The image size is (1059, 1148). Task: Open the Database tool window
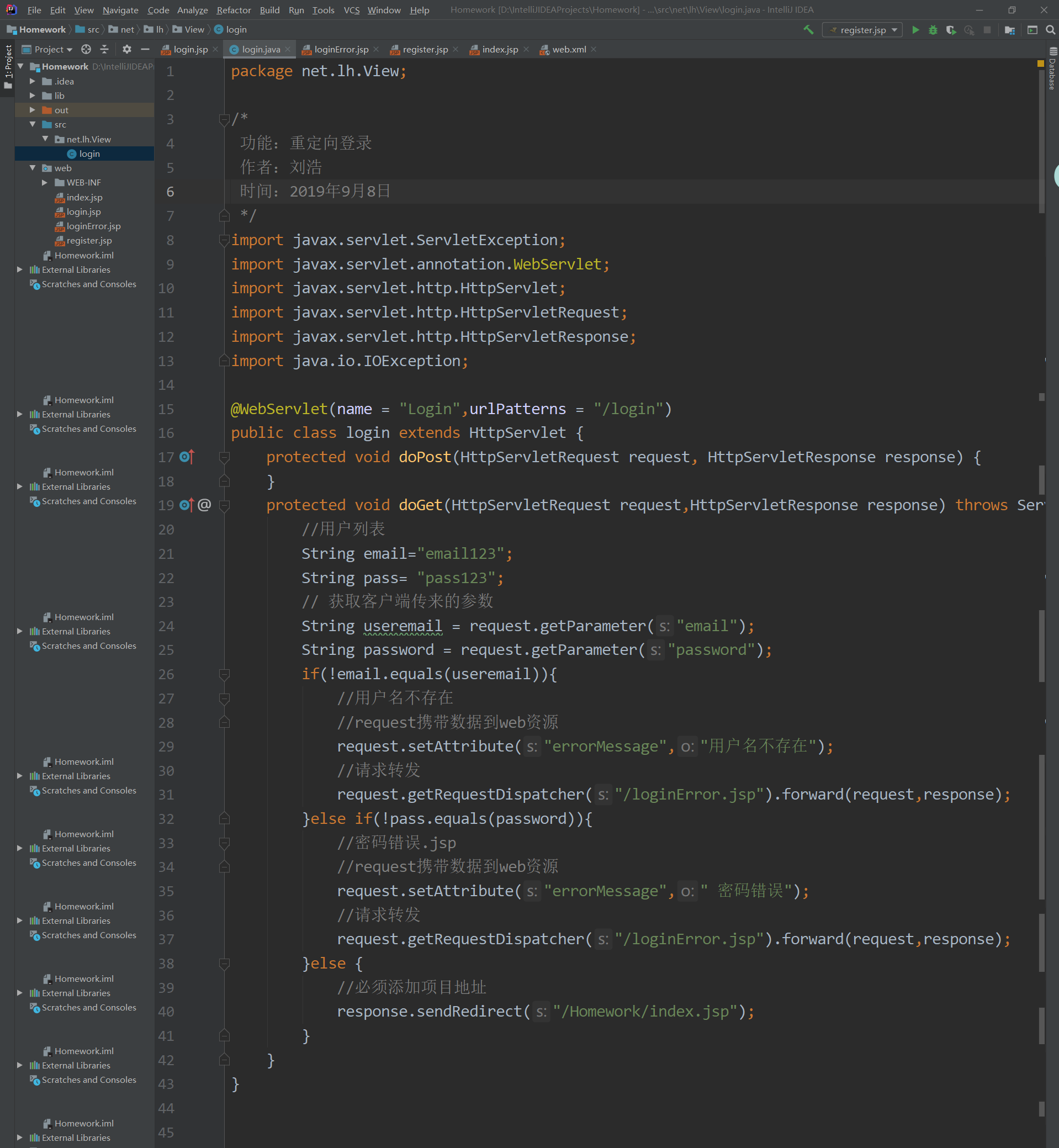(1052, 68)
